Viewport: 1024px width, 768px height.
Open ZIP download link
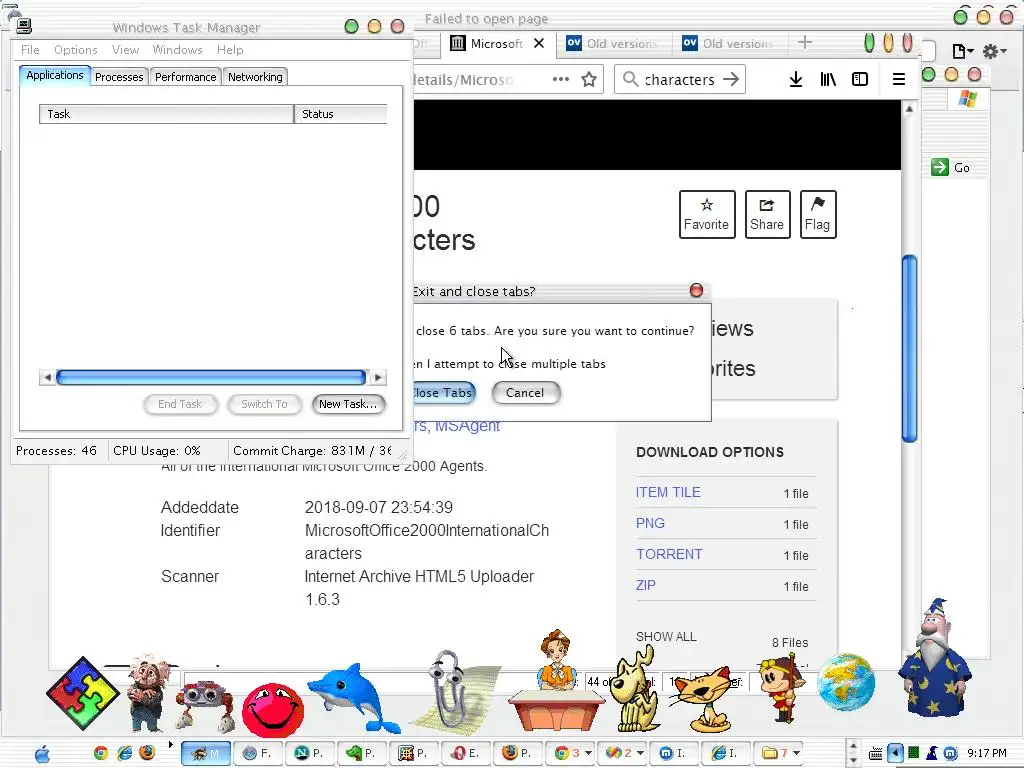click(x=646, y=585)
